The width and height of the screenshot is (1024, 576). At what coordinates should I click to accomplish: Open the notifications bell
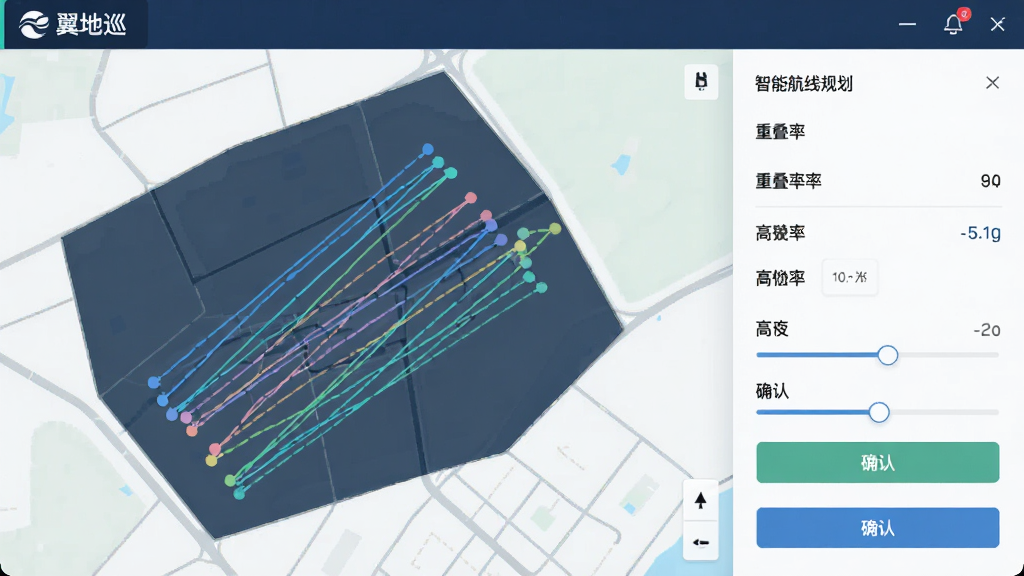pos(953,24)
